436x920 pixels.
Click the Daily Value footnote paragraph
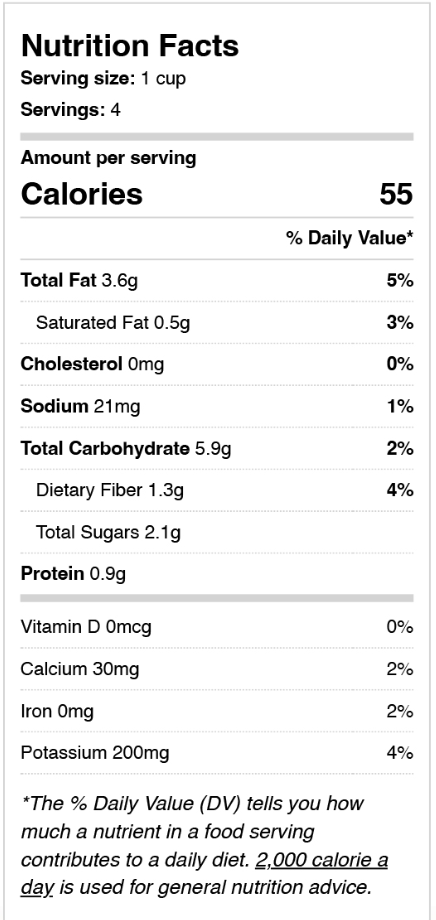coord(204,845)
